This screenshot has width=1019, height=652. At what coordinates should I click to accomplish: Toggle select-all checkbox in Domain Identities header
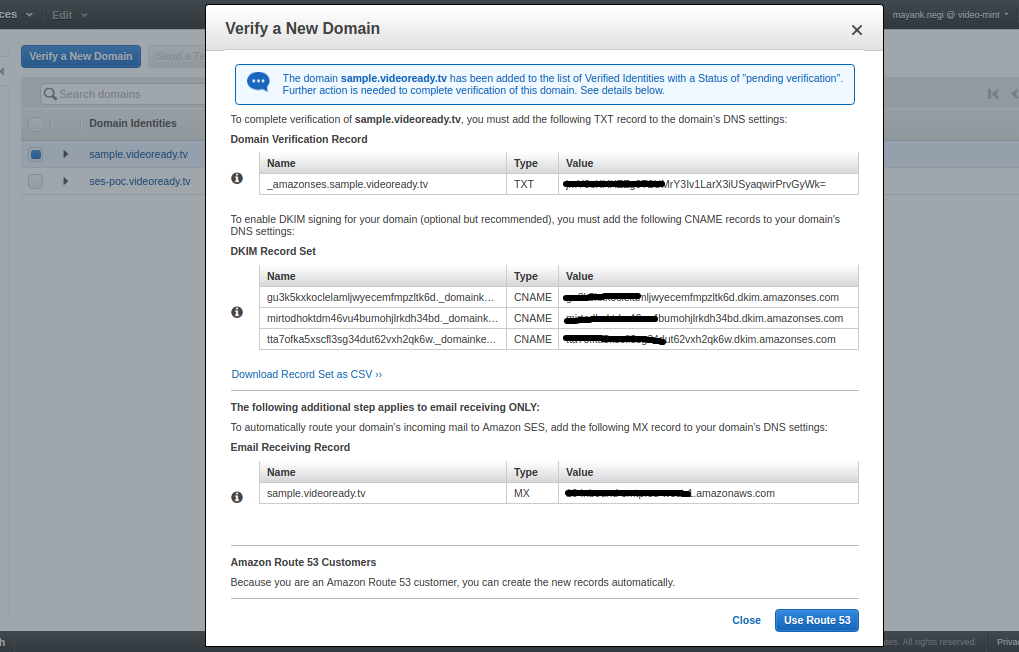(36, 124)
